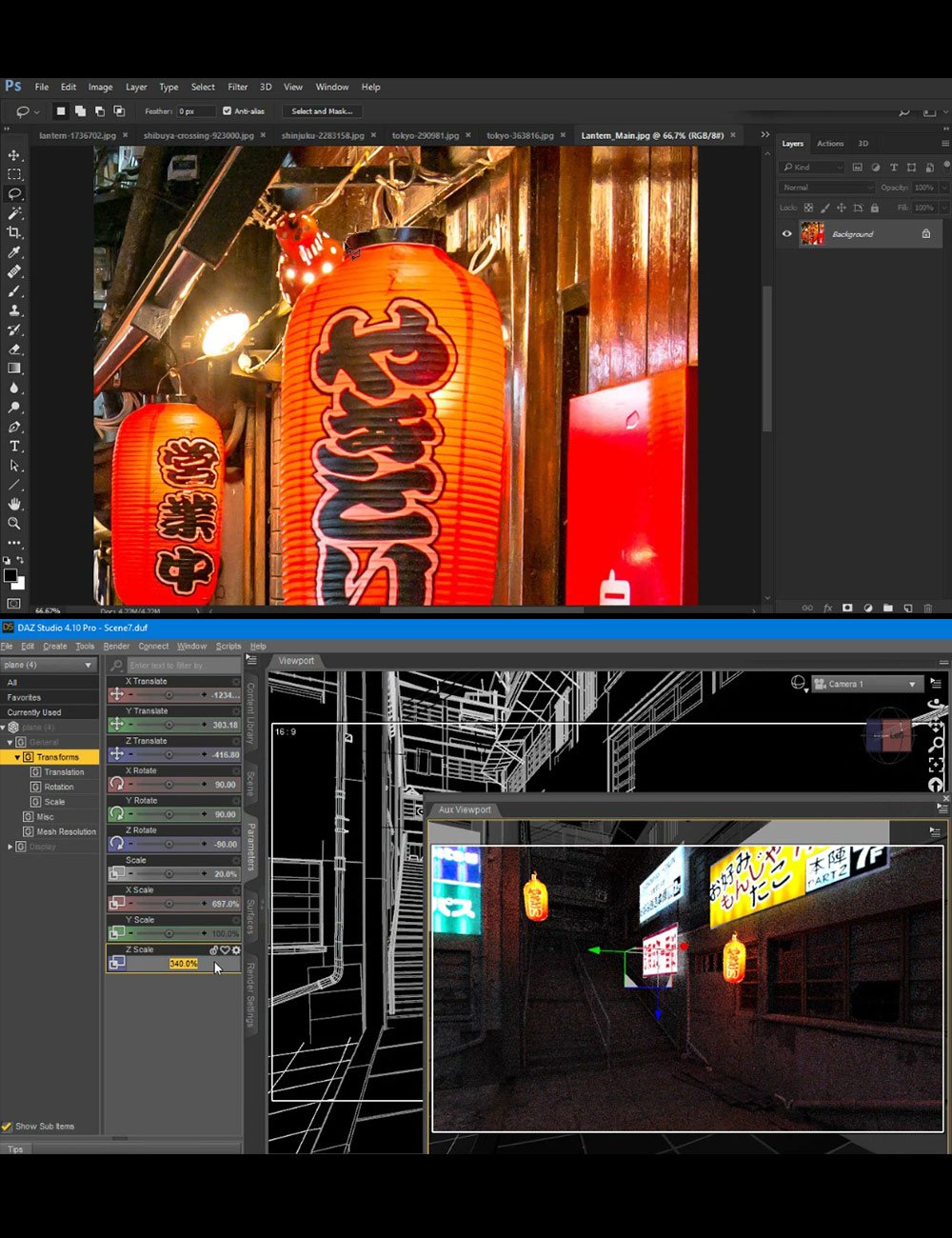This screenshot has height=1238, width=952.
Task: Hide the Background layer visibility
Action: click(786, 233)
